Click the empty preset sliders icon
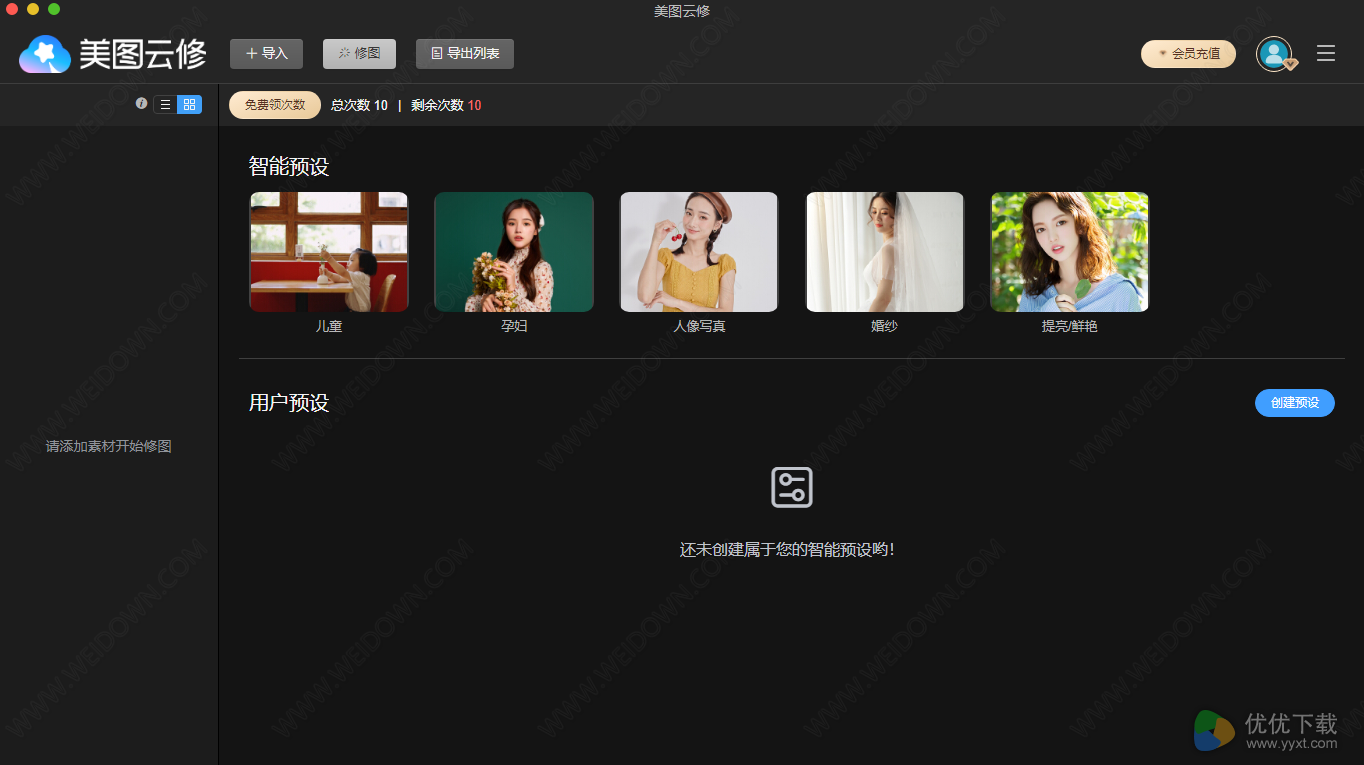 point(792,487)
